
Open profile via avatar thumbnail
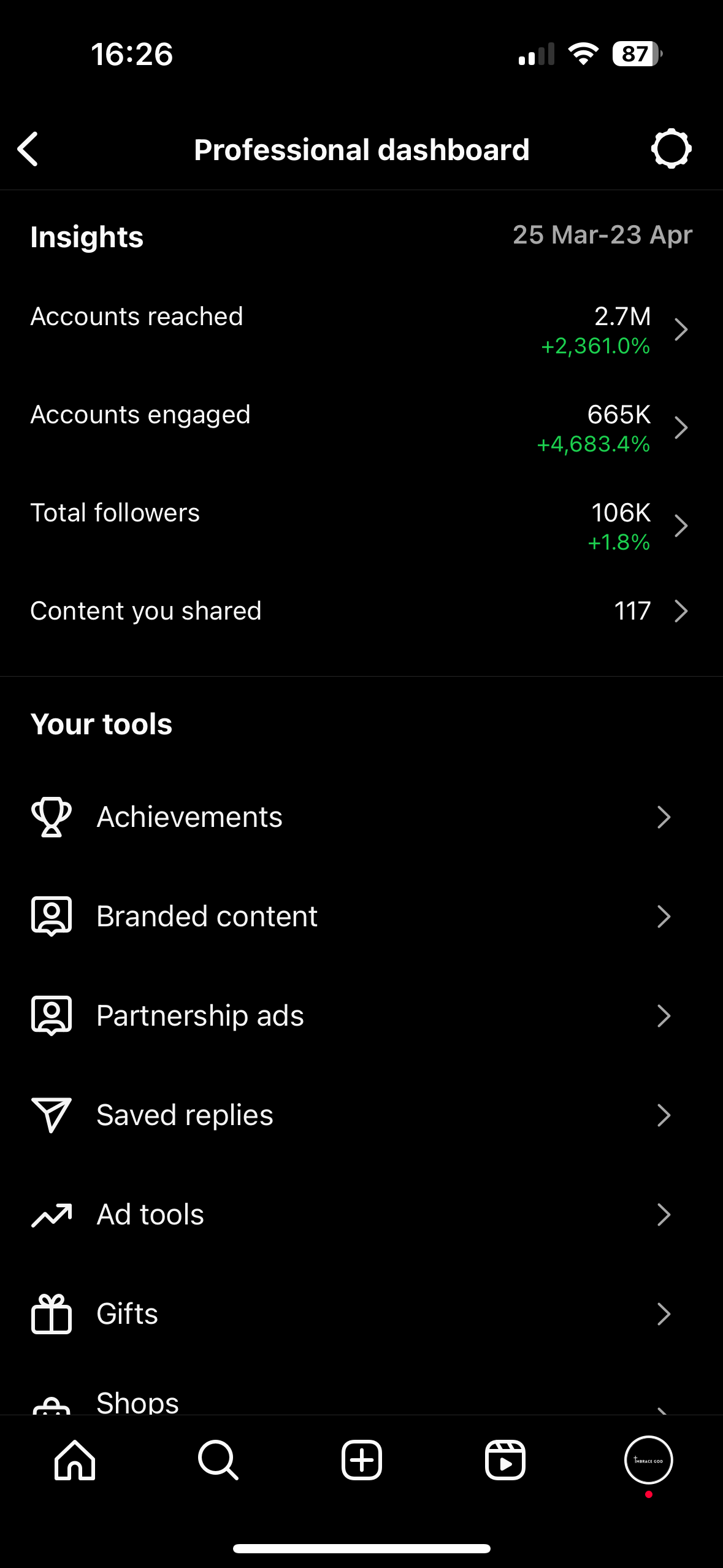648,1460
